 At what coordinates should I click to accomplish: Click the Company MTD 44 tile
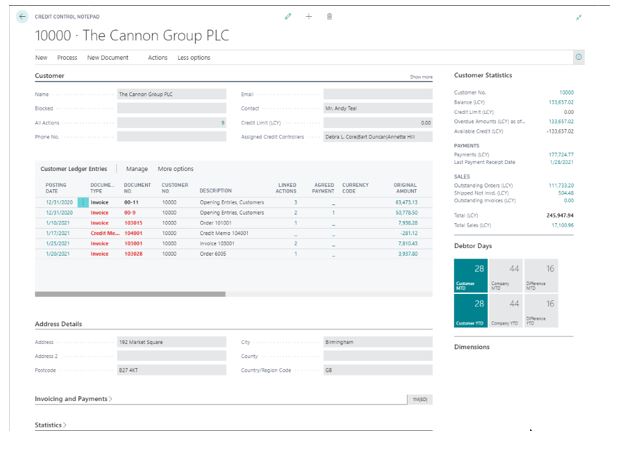pyautogui.click(x=506, y=276)
